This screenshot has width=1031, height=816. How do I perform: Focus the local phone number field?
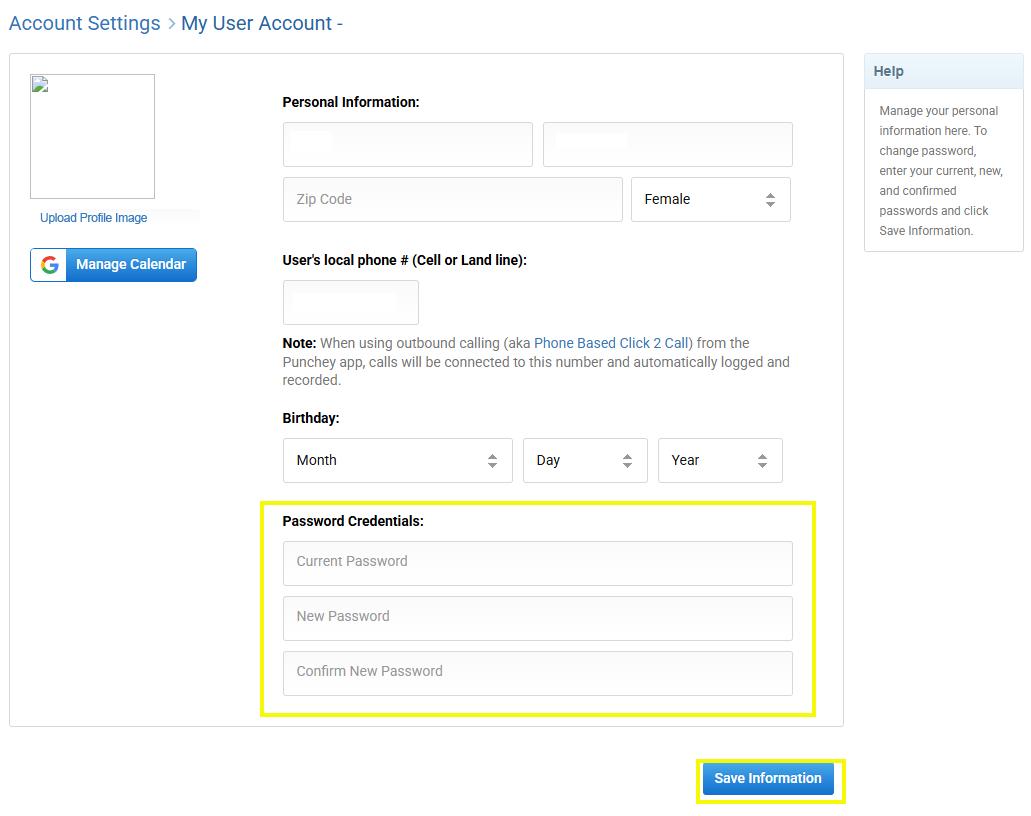click(x=350, y=302)
